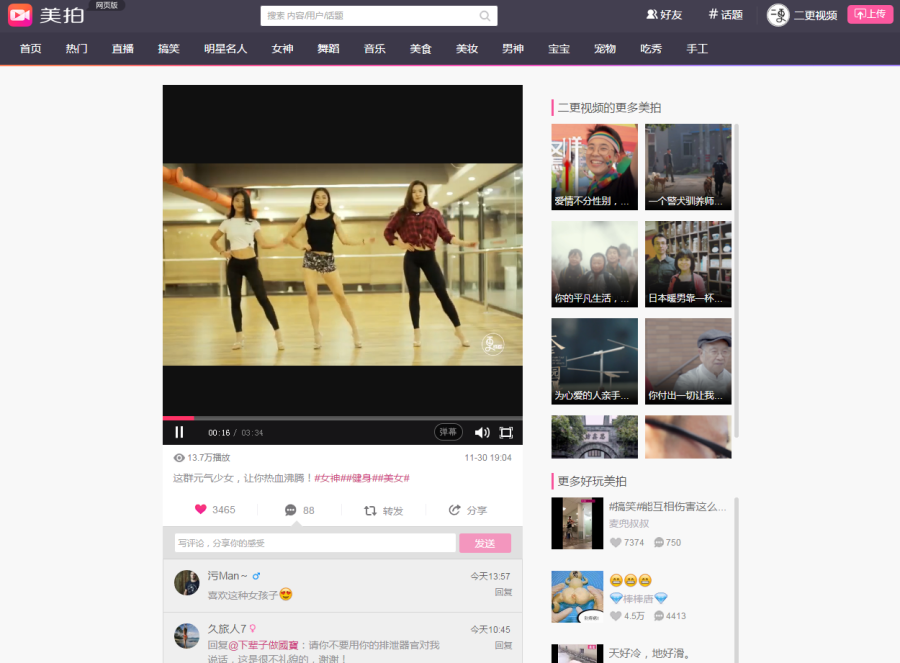Open 为心爱的人亲手 video thumbnail
Viewport: 900px width, 663px height.
595,361
